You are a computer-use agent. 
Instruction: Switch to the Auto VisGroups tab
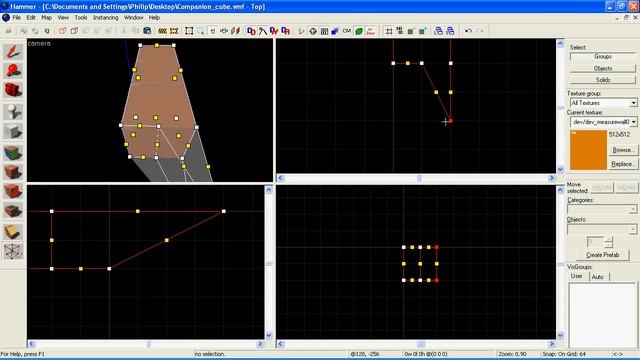598,277
